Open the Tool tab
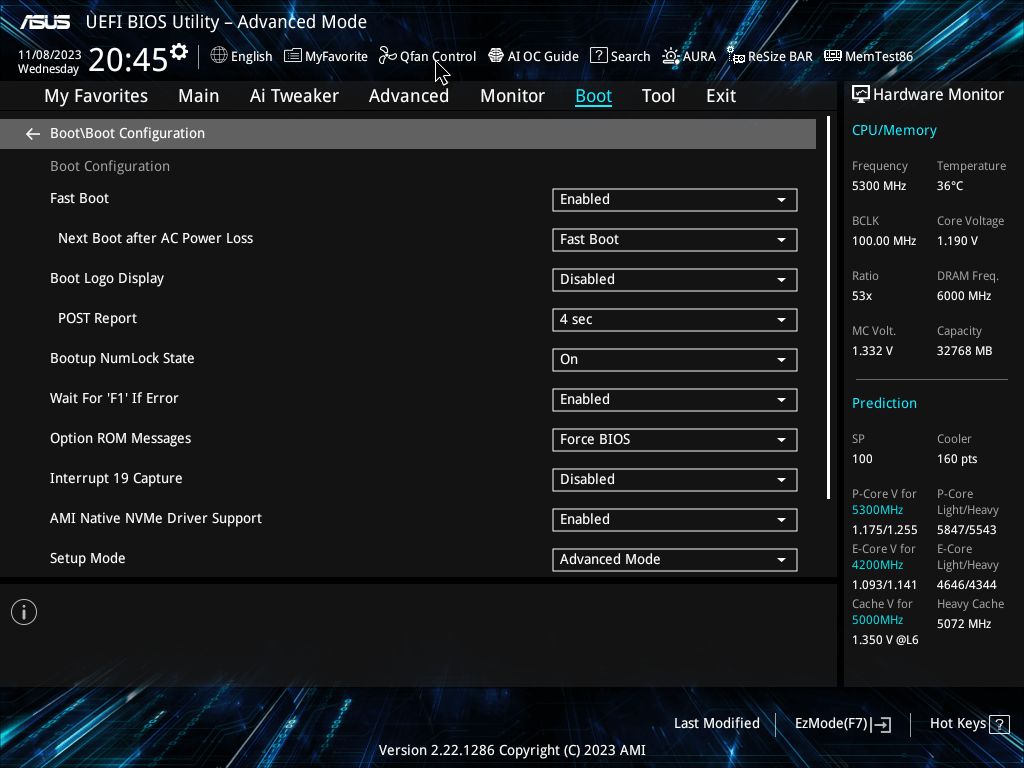1024x768 pixels. tap(658, 96)
